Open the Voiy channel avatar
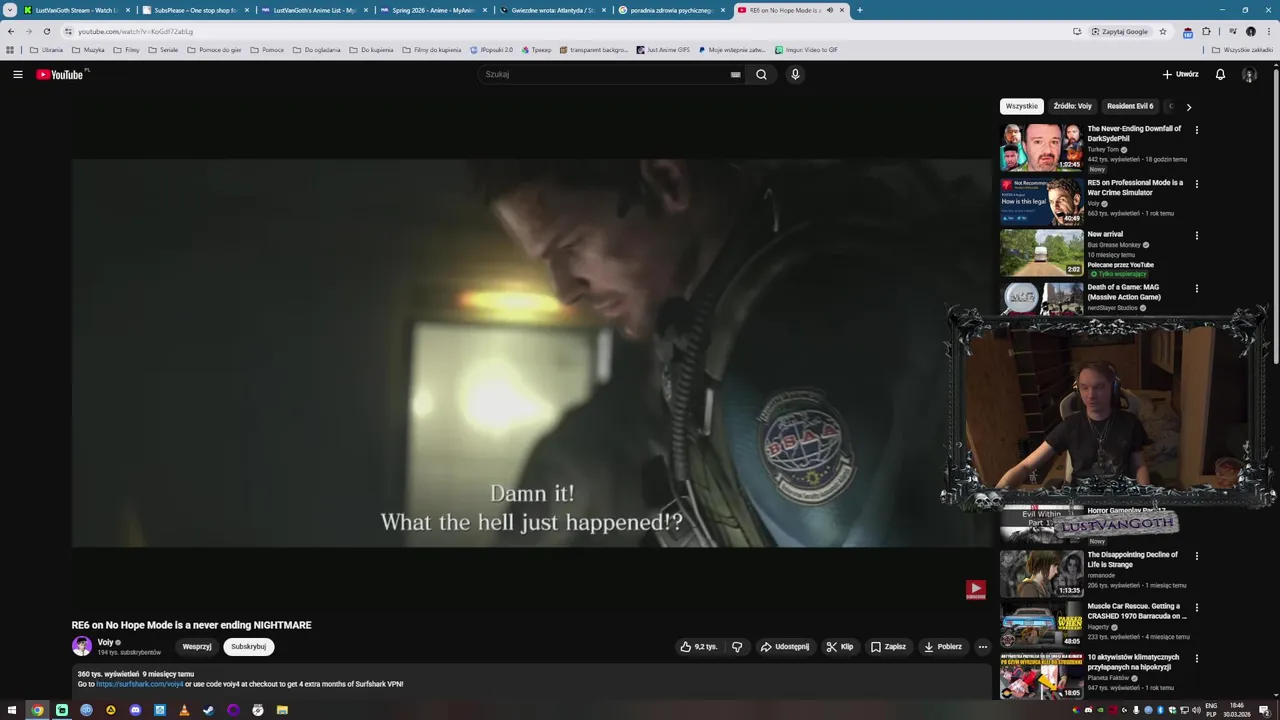This screenshot has width=1280, height=720. [x=82, y=646]
